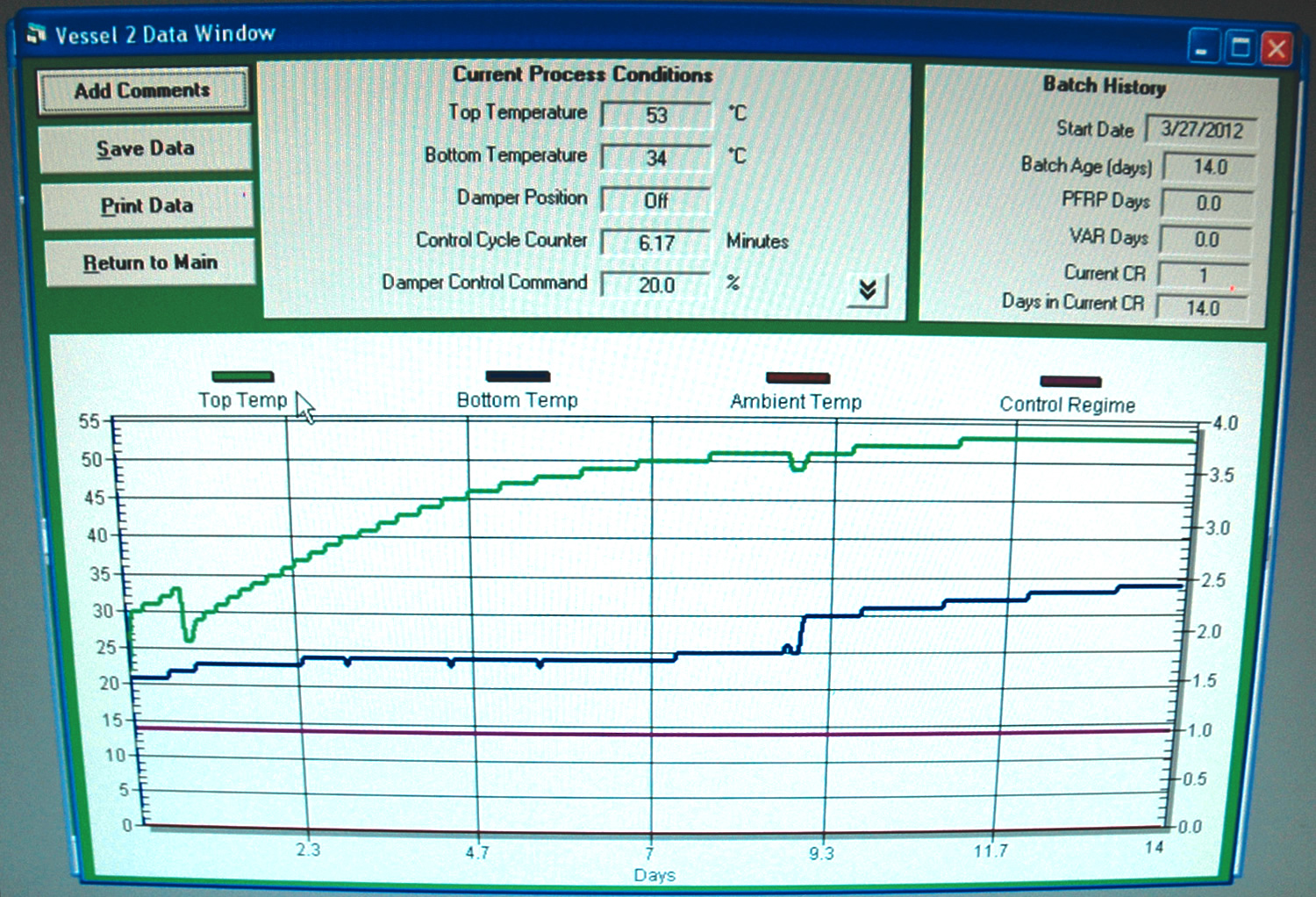Click the Days in Current CR field

[1203, 308]
